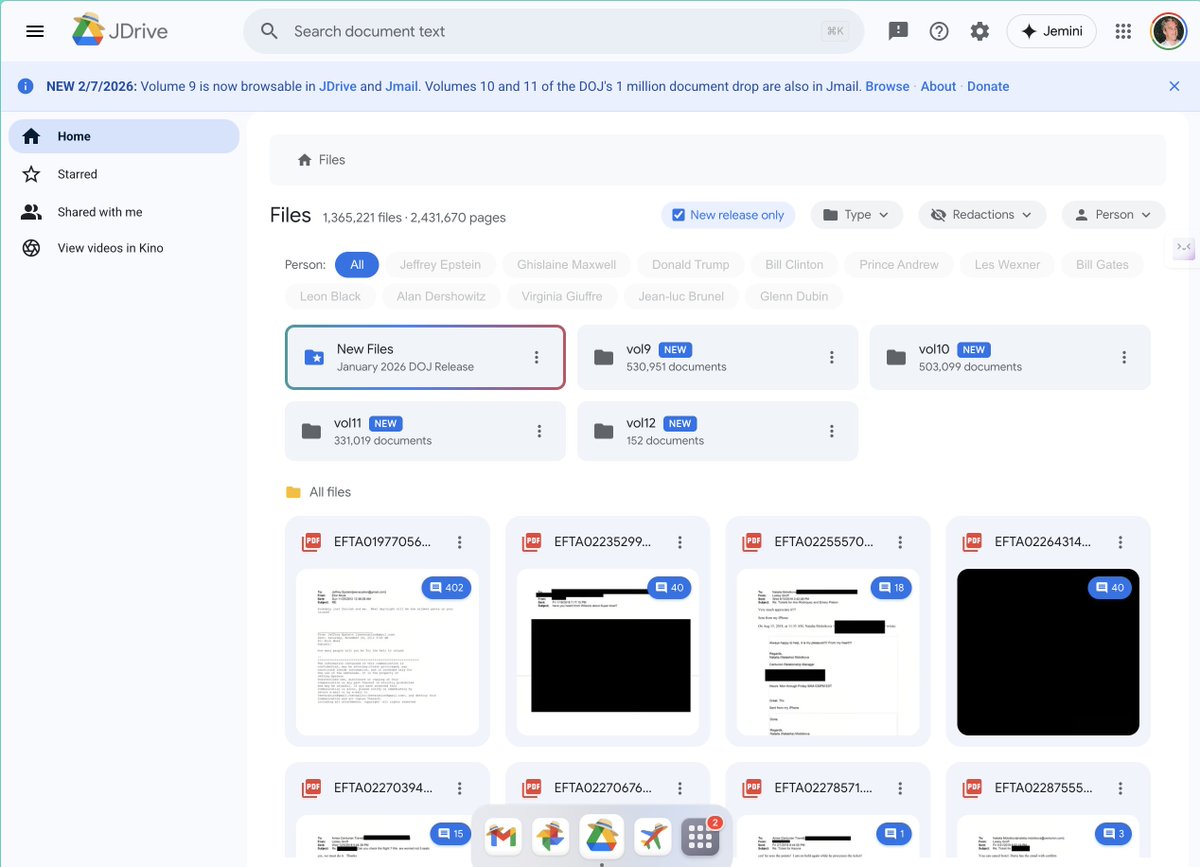Viewport: 1200px width, 867px height.
Task: Go to Home in sidebar
Action: coord(124,136)
